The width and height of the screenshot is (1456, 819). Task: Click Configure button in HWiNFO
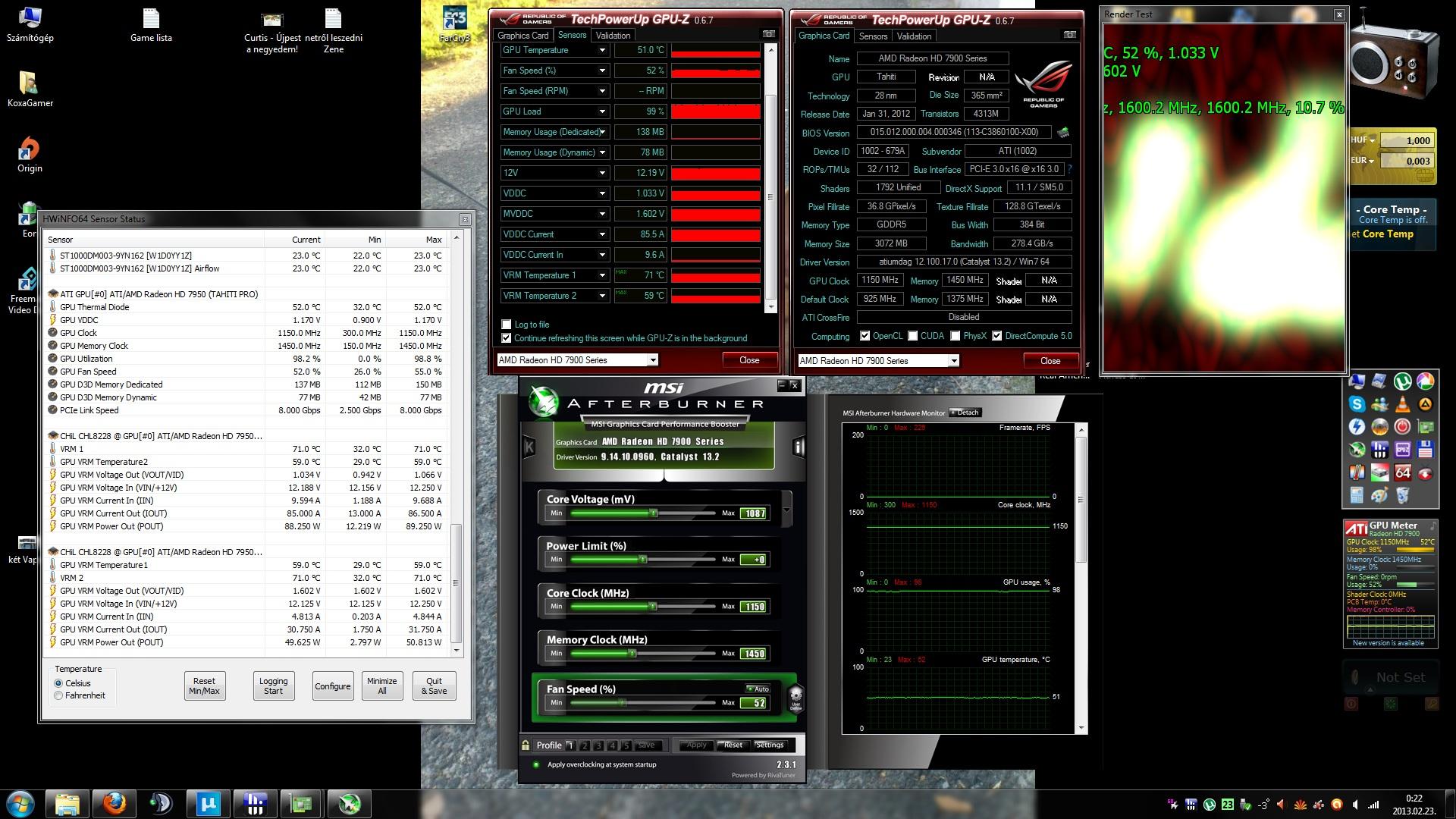pyautogui.click(x=333, y=686)
